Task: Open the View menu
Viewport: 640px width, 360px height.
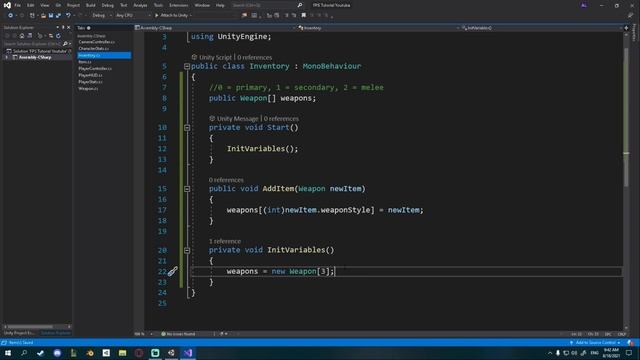Action: point(44,5)
